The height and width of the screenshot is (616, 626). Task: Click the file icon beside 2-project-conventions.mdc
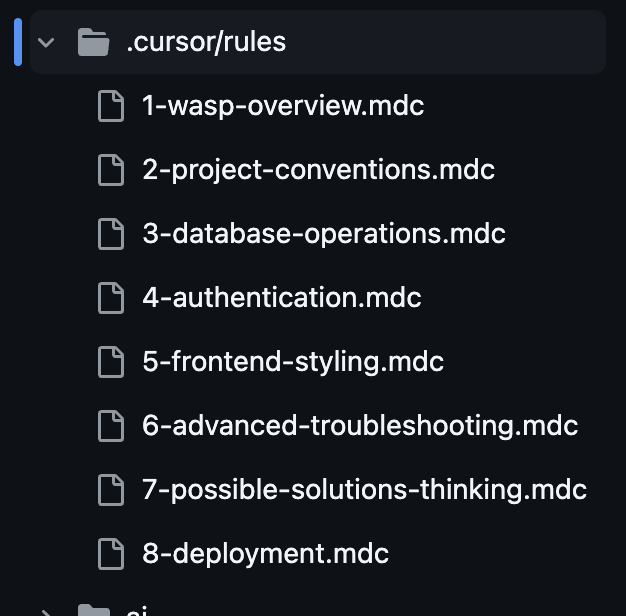click(111, 170)
